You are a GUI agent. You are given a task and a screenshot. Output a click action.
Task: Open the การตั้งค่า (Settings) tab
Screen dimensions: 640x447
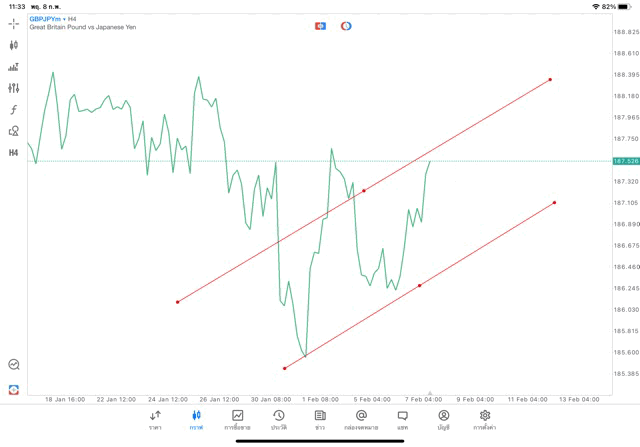(x=485, y=420)
